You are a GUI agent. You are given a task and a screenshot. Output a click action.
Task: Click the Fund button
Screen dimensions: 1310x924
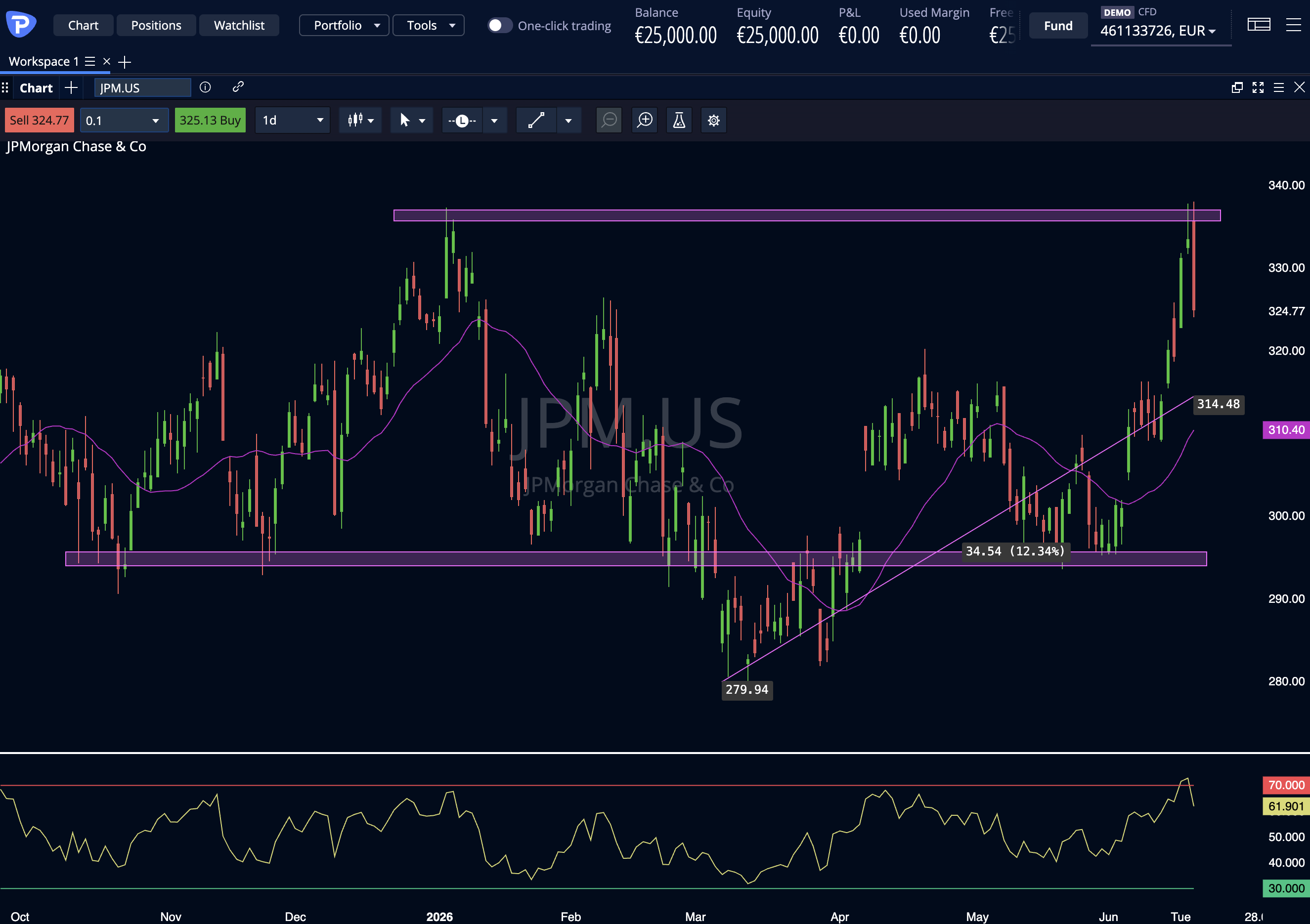point(1058,25)
